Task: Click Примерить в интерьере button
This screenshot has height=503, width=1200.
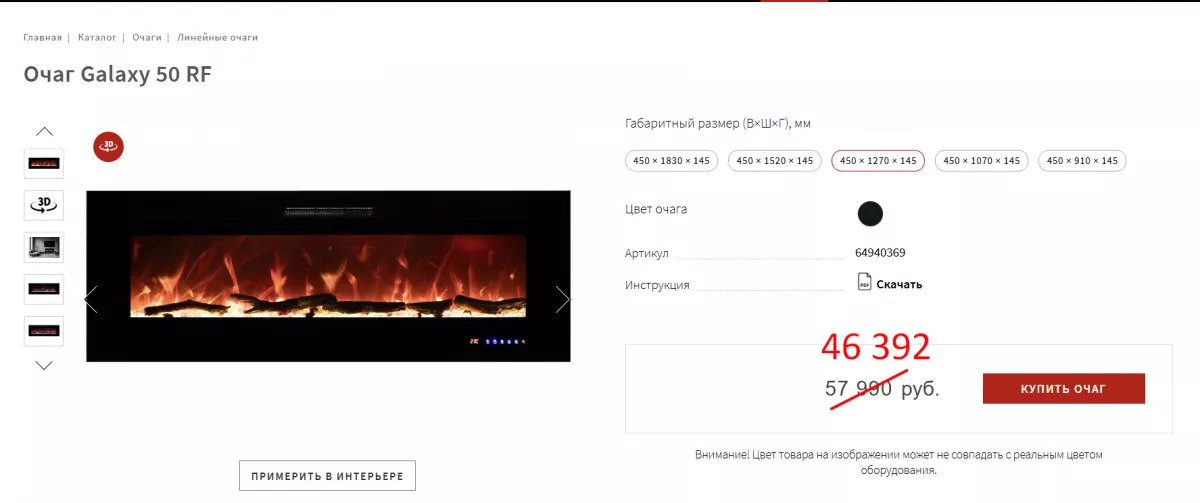Action: click(327, 476)
